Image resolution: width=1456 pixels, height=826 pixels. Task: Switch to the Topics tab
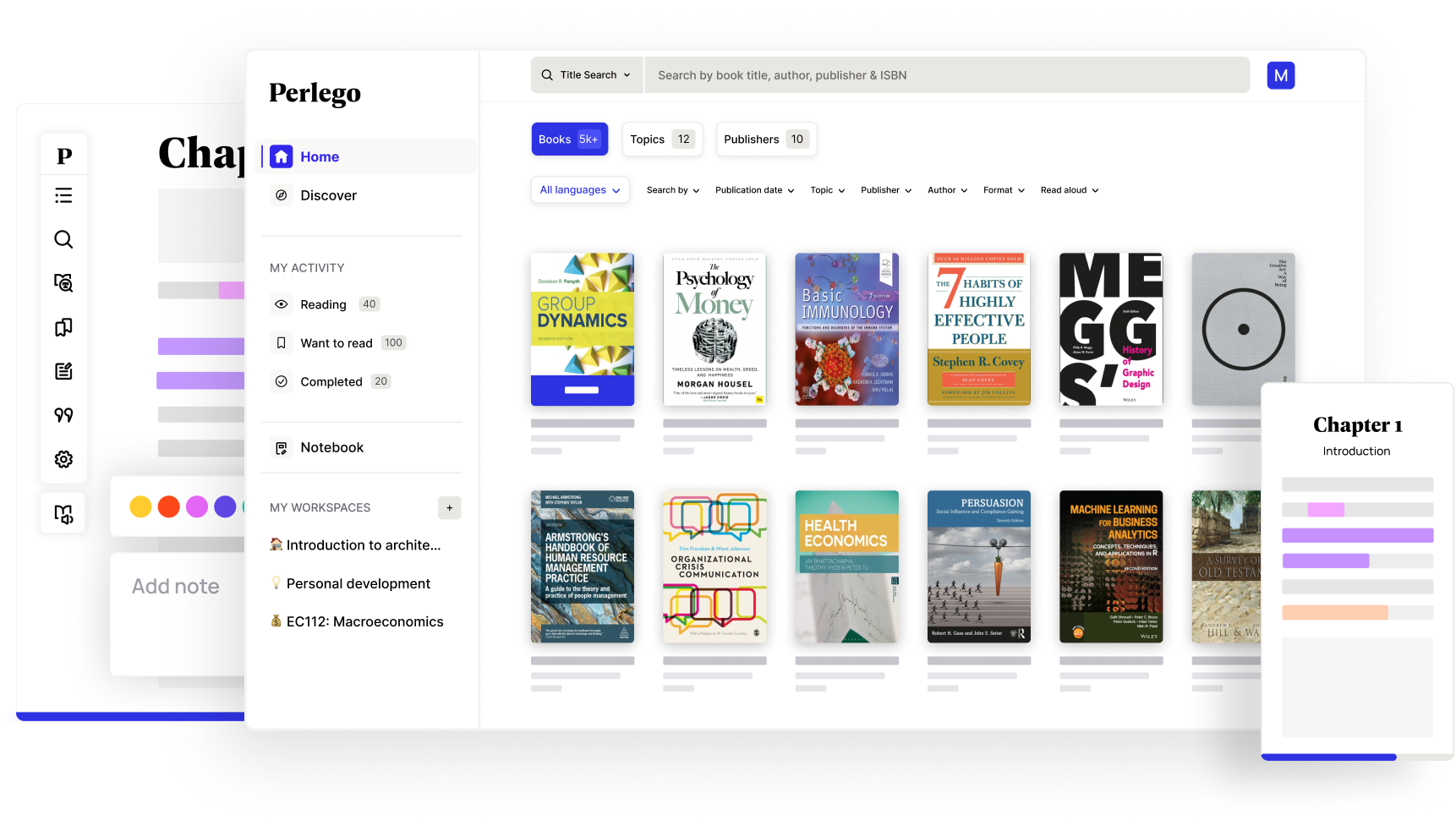[x=662, y=139]
